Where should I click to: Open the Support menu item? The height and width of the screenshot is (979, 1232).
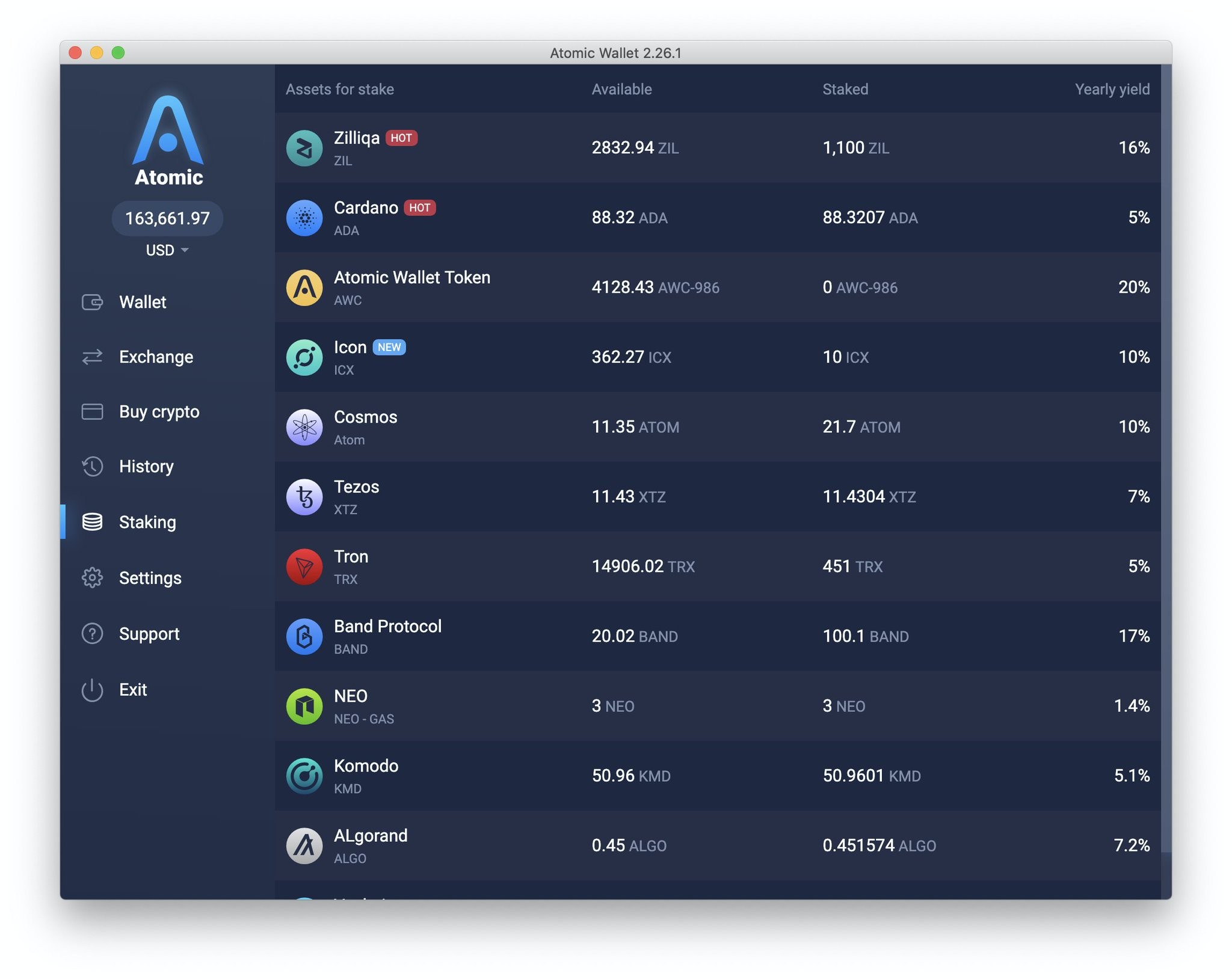pos(149,634)
